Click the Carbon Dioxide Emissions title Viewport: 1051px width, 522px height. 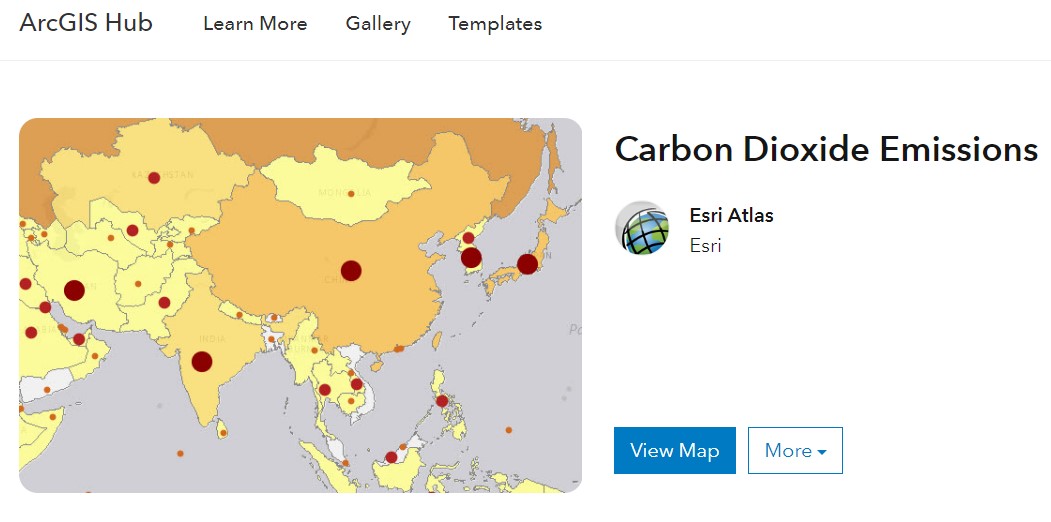(826, 149)
